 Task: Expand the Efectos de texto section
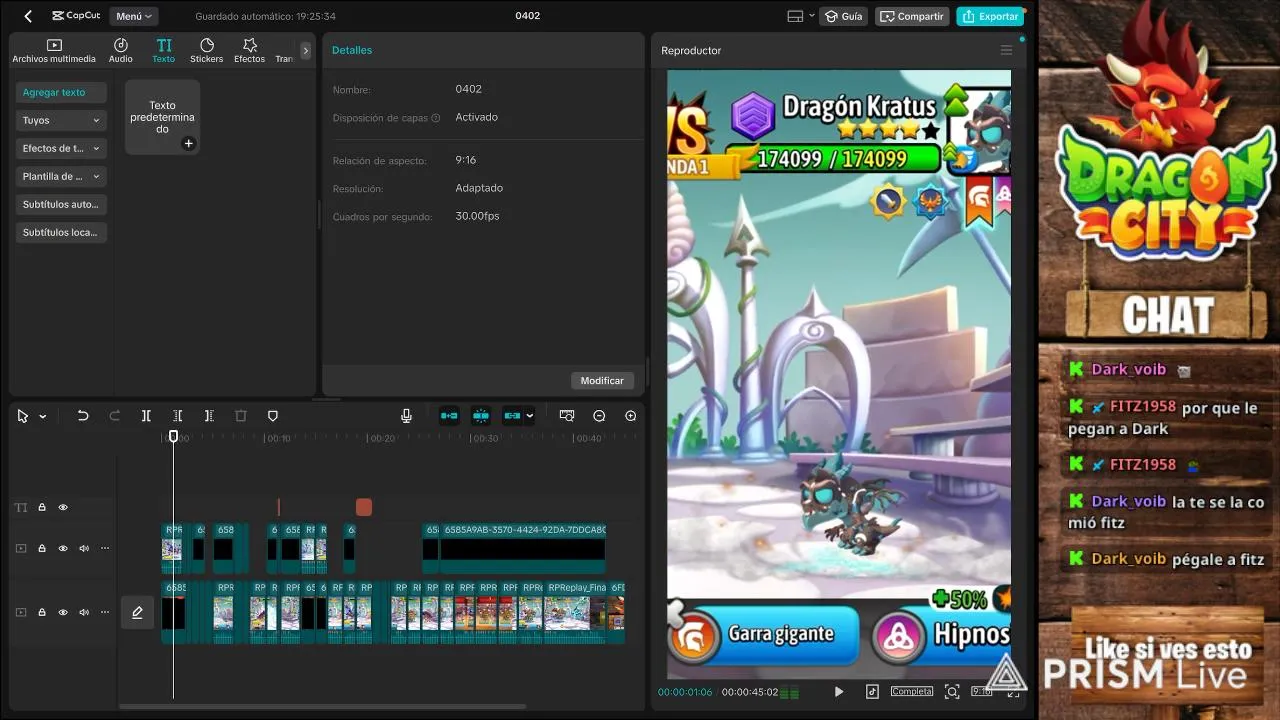[x=62, y=148]
